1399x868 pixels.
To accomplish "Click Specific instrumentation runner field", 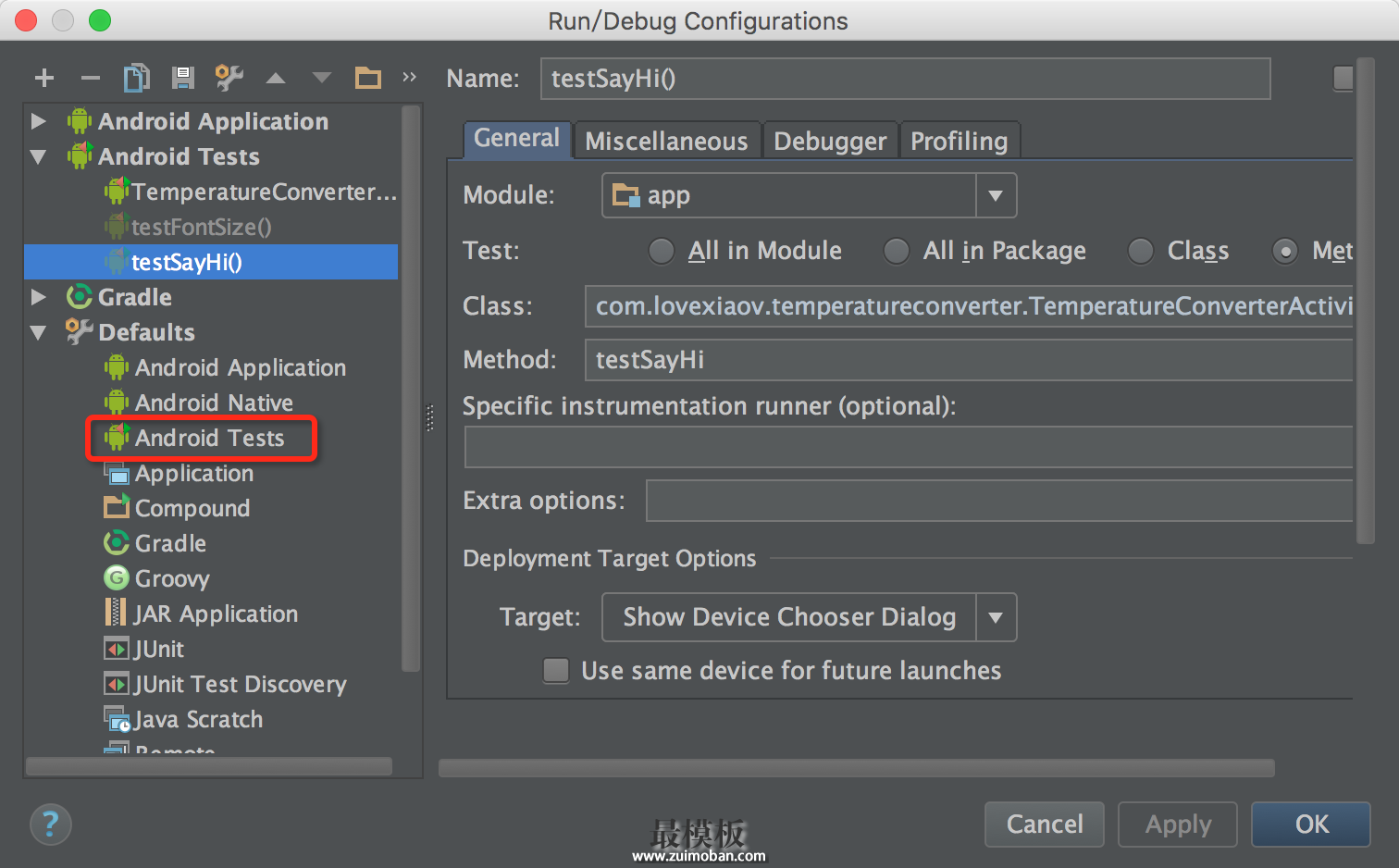I will pyautogui.click(x=909, y=447).
